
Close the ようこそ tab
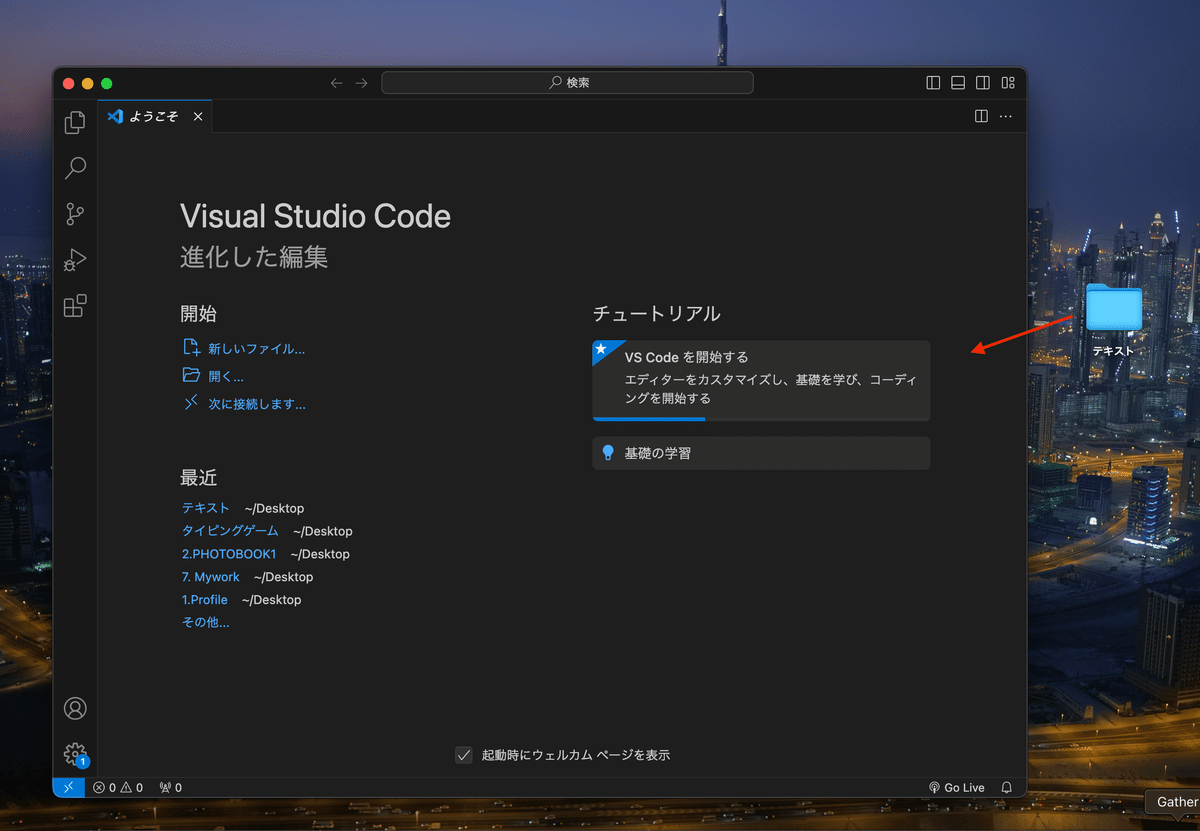click(198, 117)
